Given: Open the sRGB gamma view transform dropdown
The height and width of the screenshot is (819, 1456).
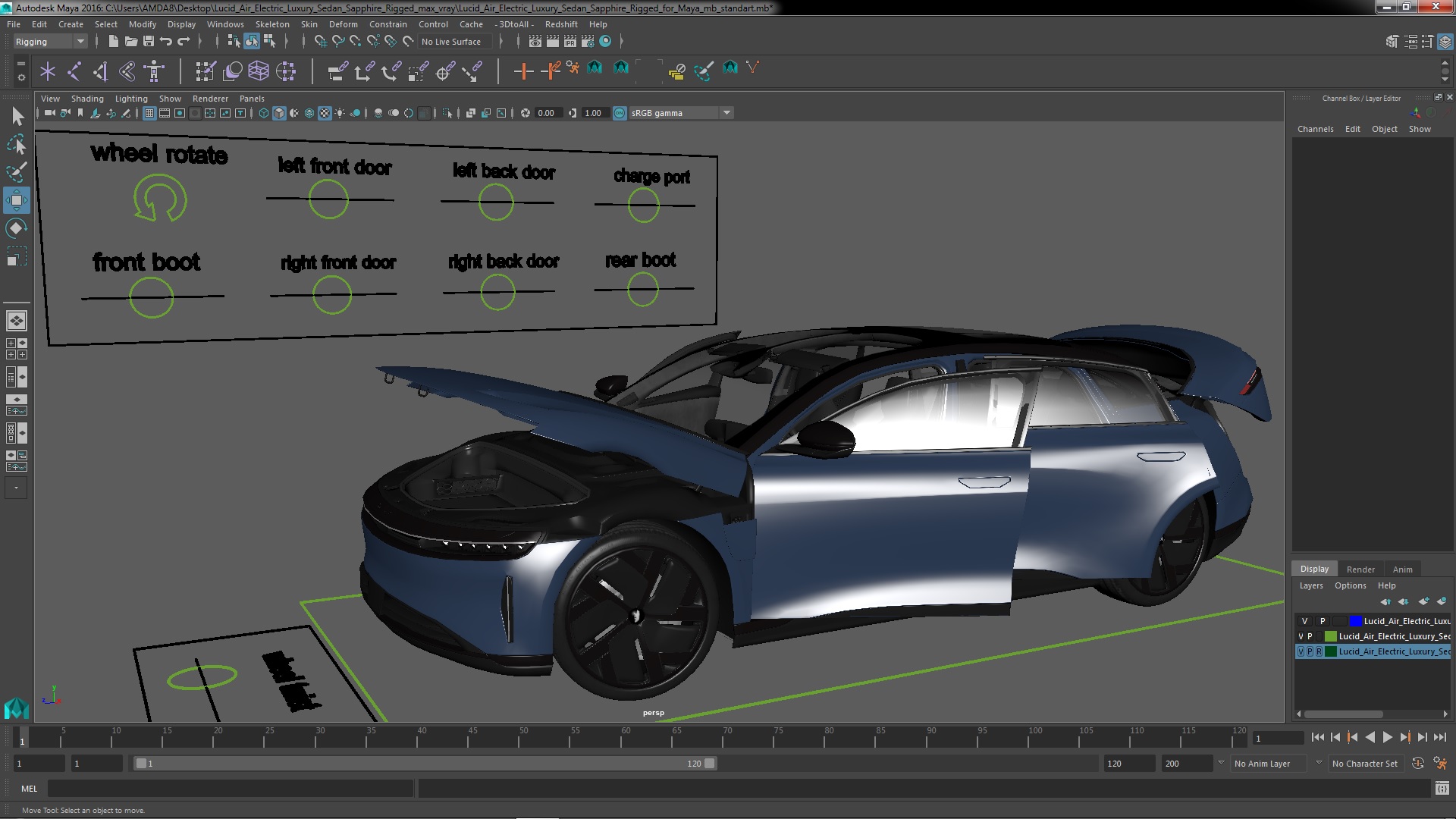Looking at the screenshot, I should pos(681,113).
